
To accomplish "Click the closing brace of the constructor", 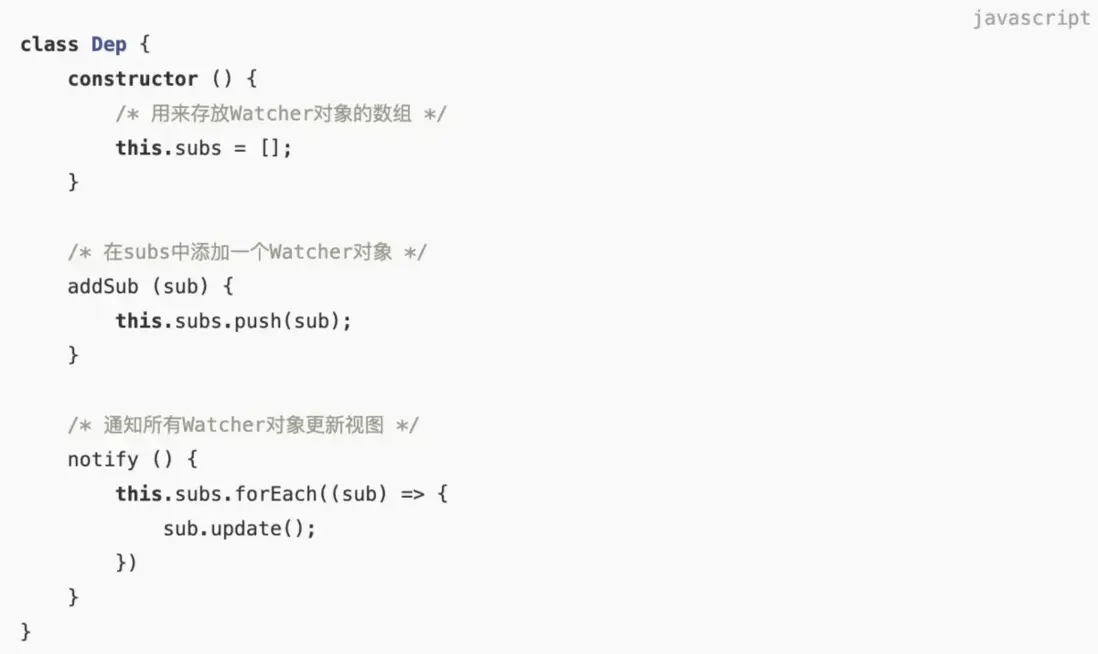I will [73, 183].
